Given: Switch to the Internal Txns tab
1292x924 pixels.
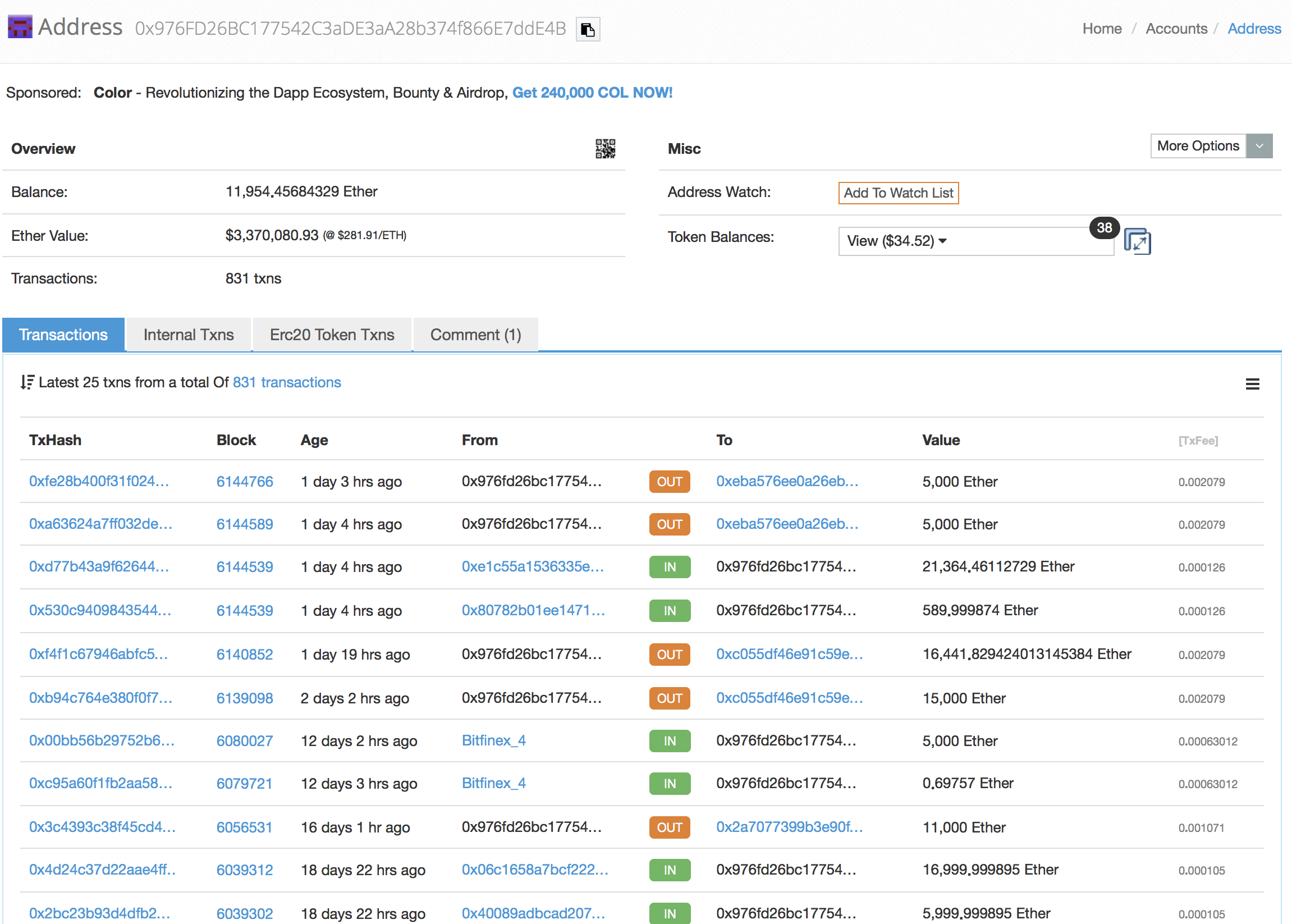Looking at the screenshot, I should tap(189, 335).
